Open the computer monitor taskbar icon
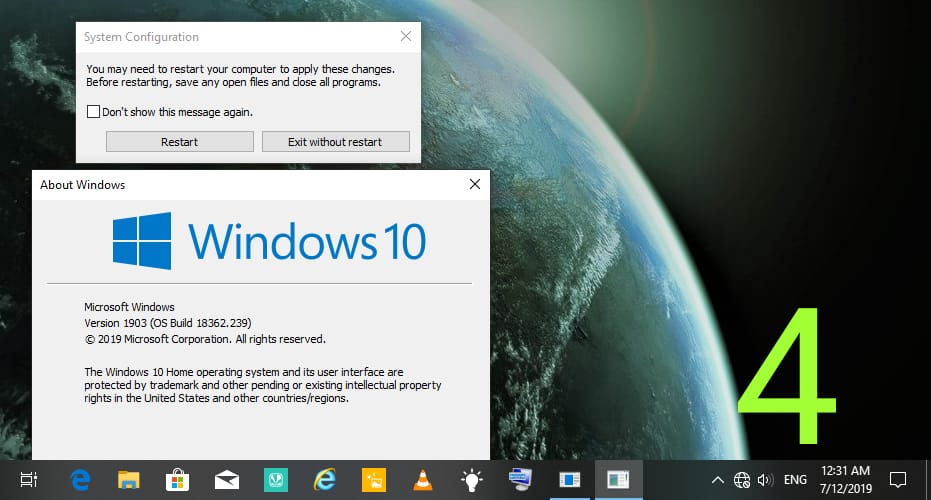931x500 pixels. tap(521, 480)
